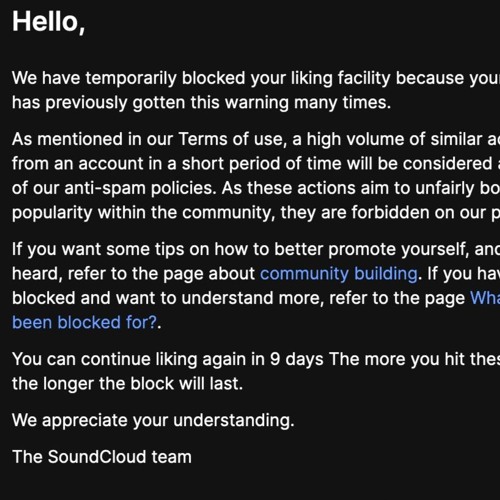Click the 'Terms of use' text
Image resolution: width=500 pixels, height=500 pixels.
(230, 139)
